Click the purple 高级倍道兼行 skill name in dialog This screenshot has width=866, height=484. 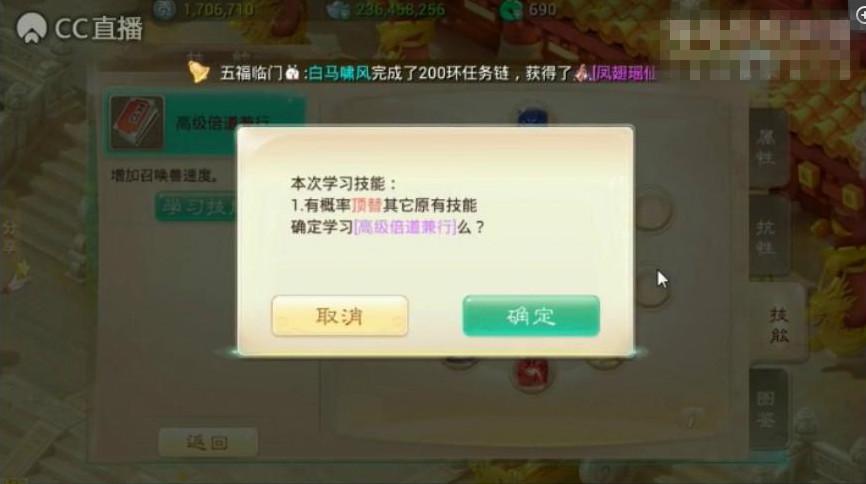tap(405, 227)
